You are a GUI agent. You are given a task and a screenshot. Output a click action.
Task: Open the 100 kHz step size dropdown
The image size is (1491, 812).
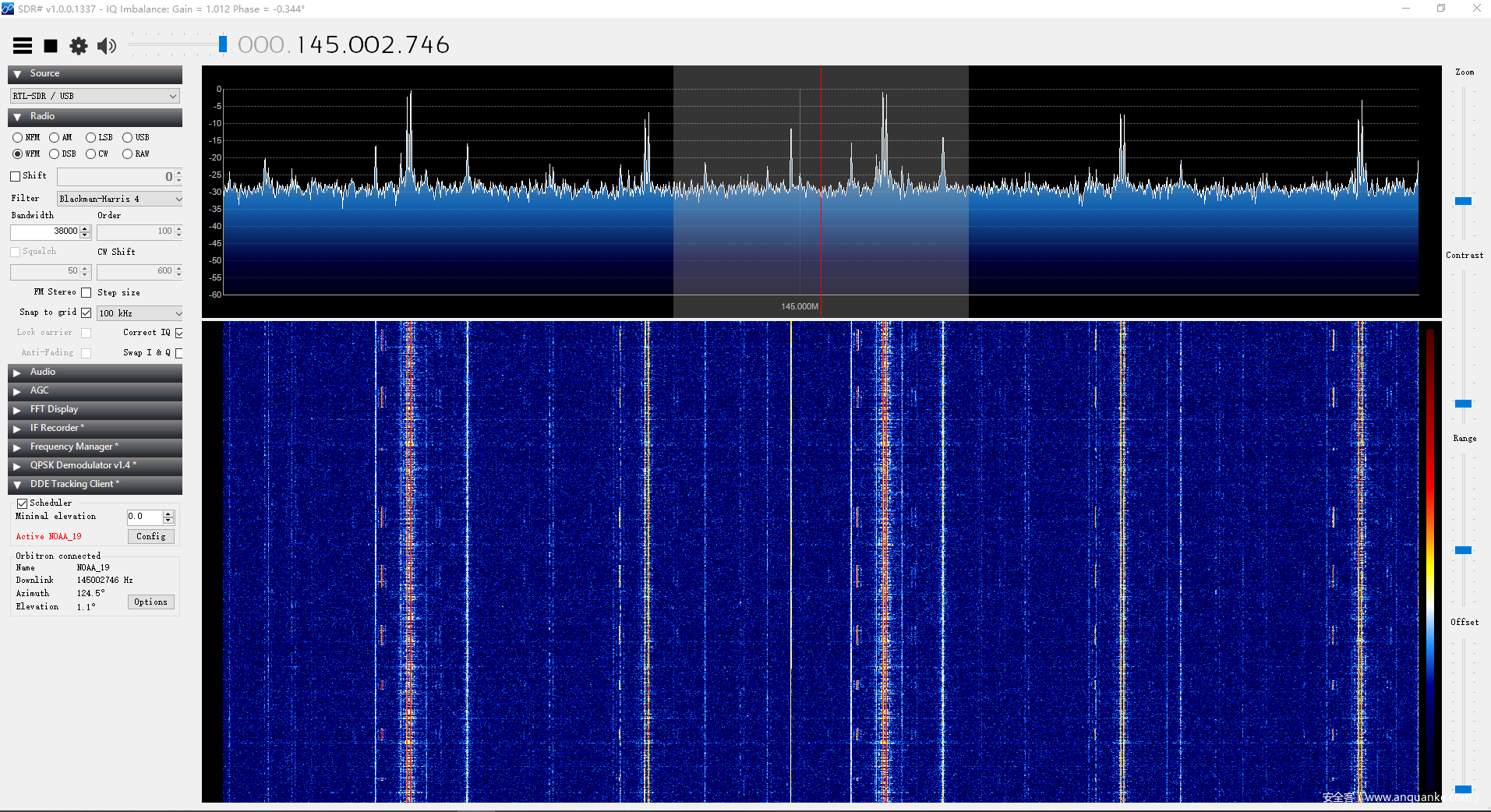coord(140,313)
